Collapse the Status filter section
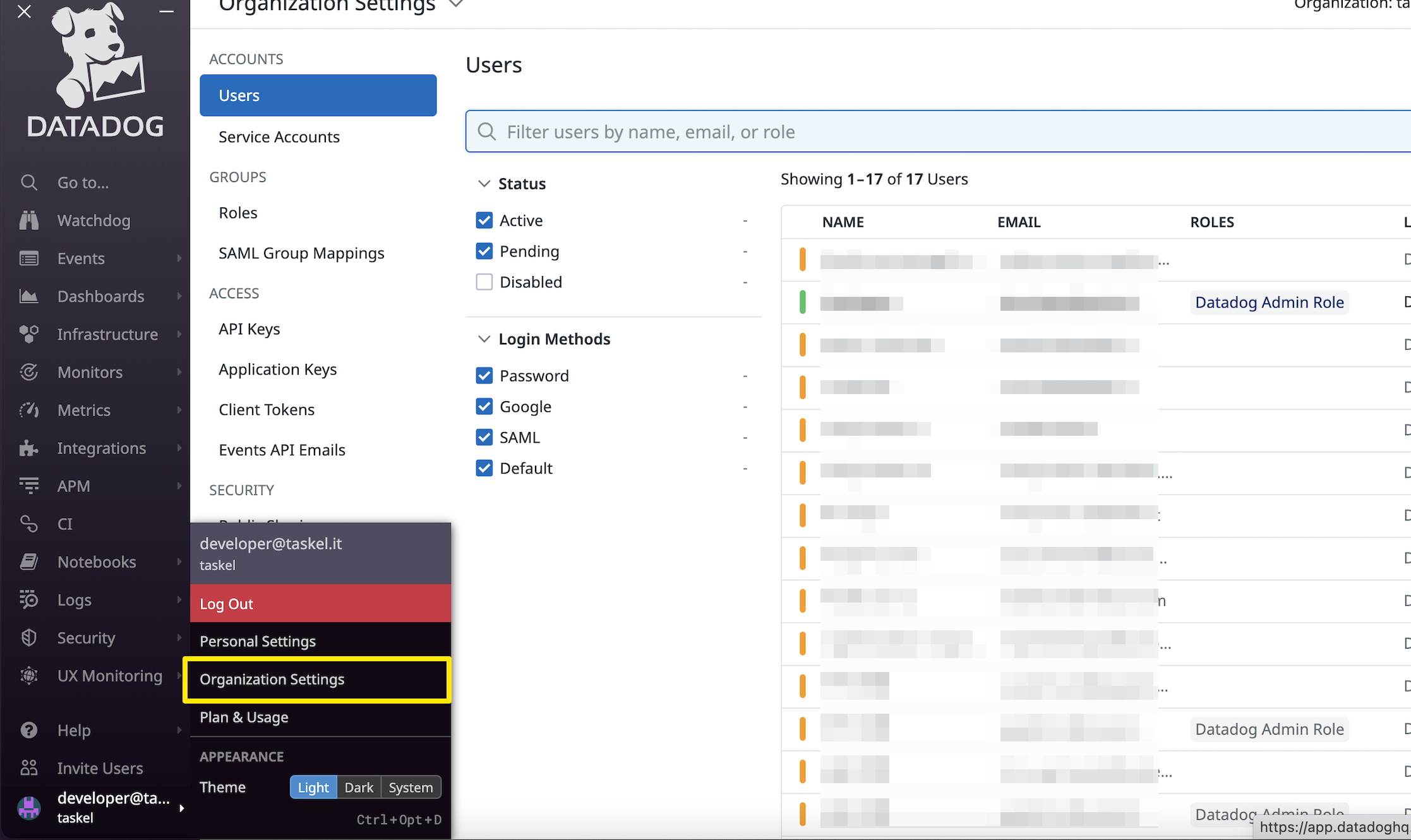The height and width of the screenshot is (840, 1411). coord(484,184)
